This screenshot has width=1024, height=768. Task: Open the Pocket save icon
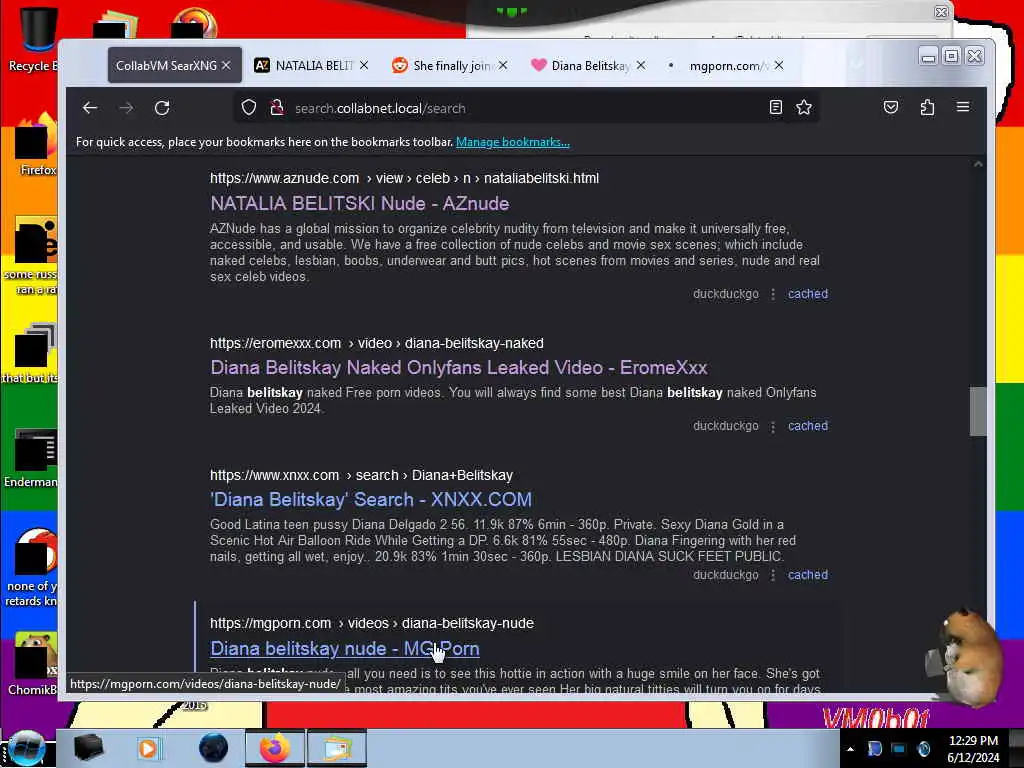891,107
